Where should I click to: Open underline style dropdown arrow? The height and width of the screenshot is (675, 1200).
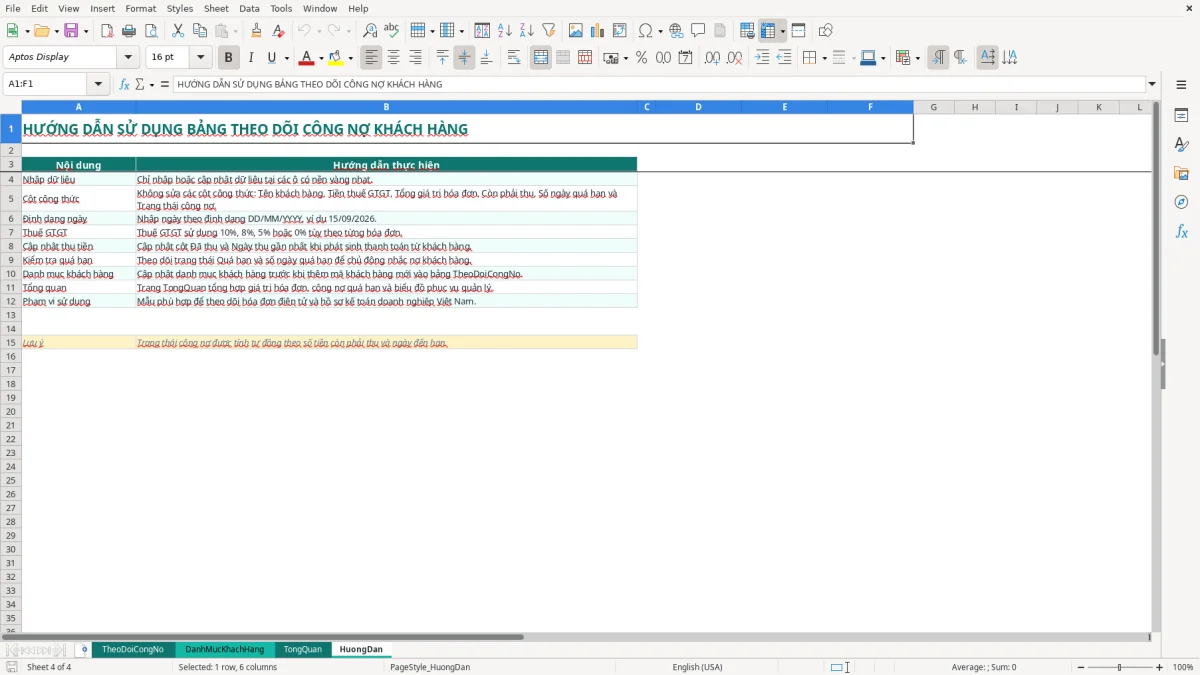click(286, 58)
